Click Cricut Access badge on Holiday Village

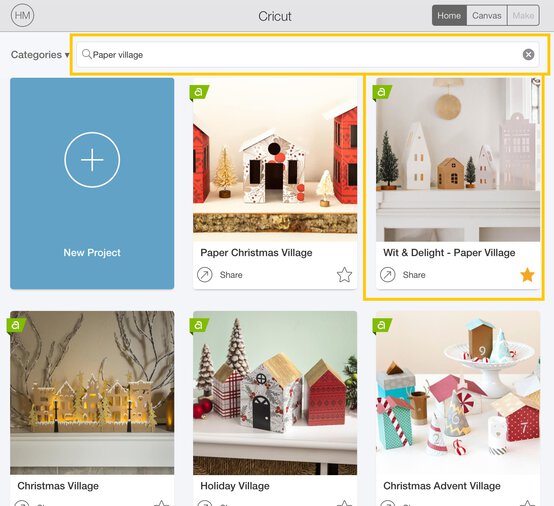coord(199,326)
